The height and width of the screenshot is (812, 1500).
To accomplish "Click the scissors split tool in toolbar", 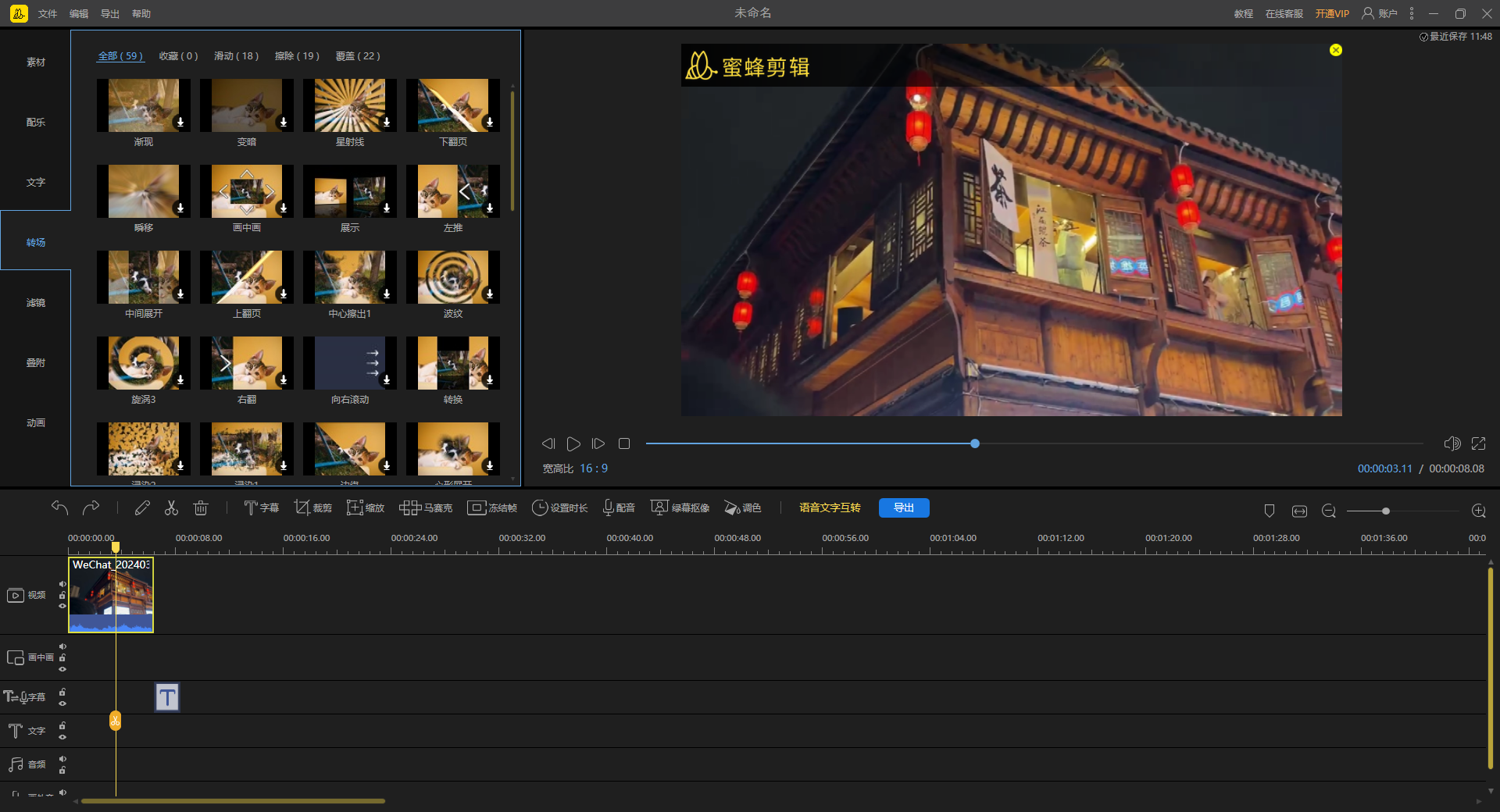I will pyautogui.click(x=171, y=508).
